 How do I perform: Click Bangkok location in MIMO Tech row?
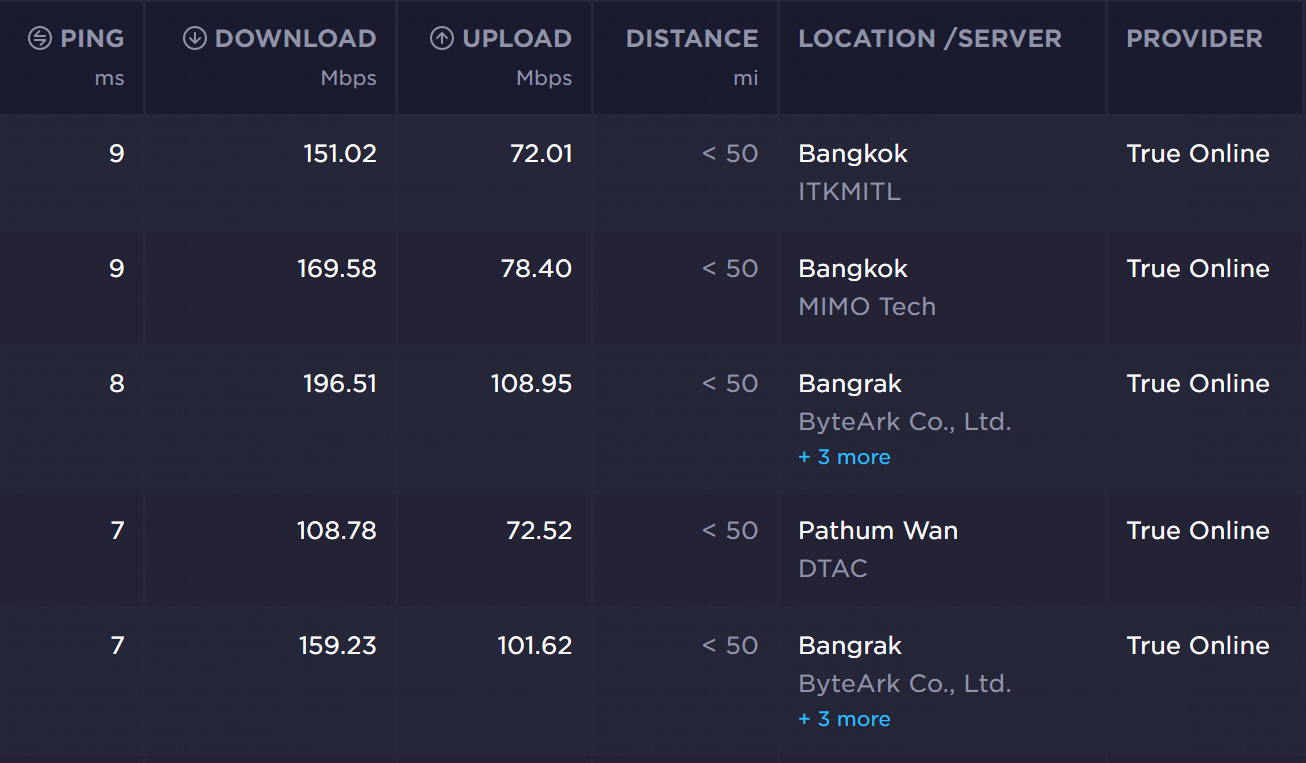point(853,269)
